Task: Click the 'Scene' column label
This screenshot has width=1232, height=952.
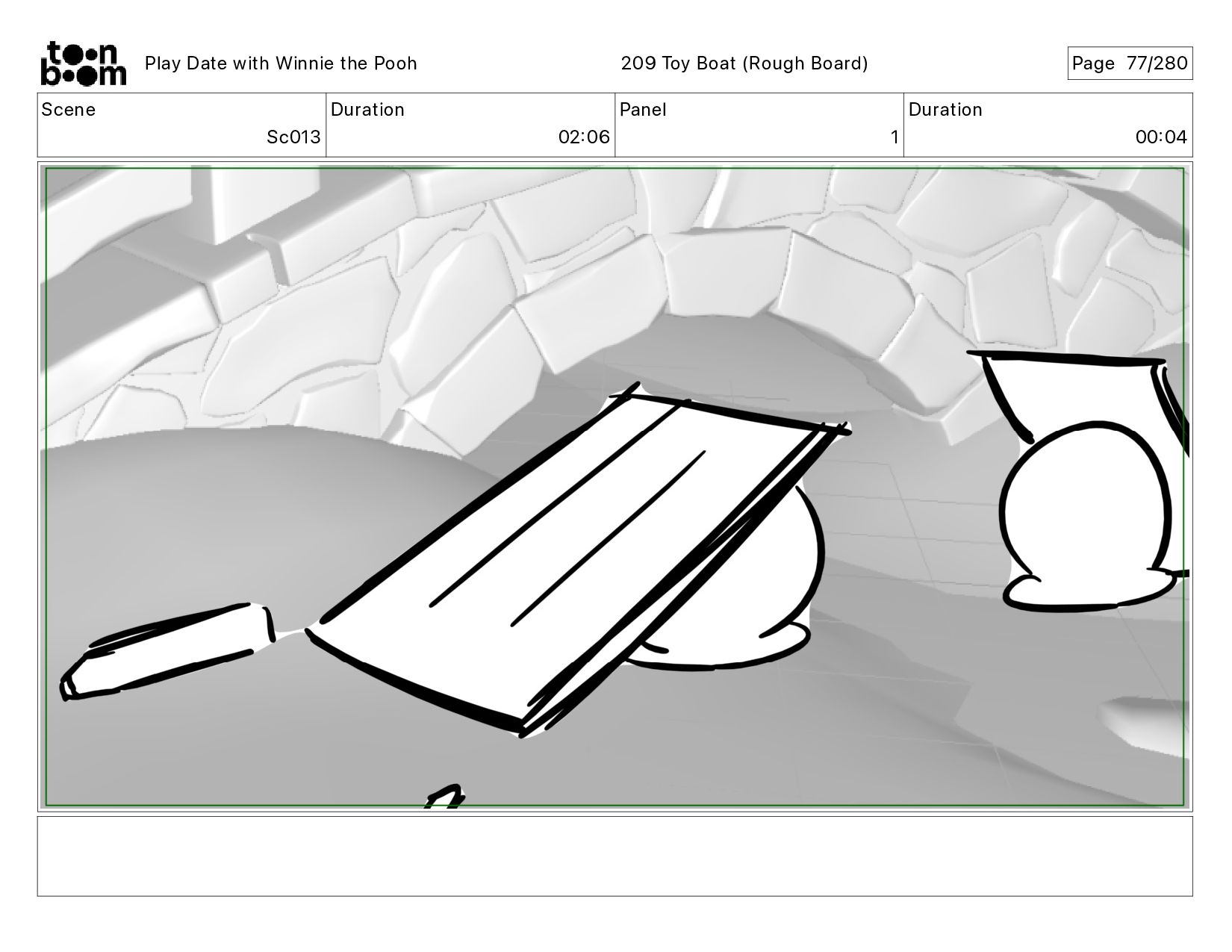Action: click(69, 110)
